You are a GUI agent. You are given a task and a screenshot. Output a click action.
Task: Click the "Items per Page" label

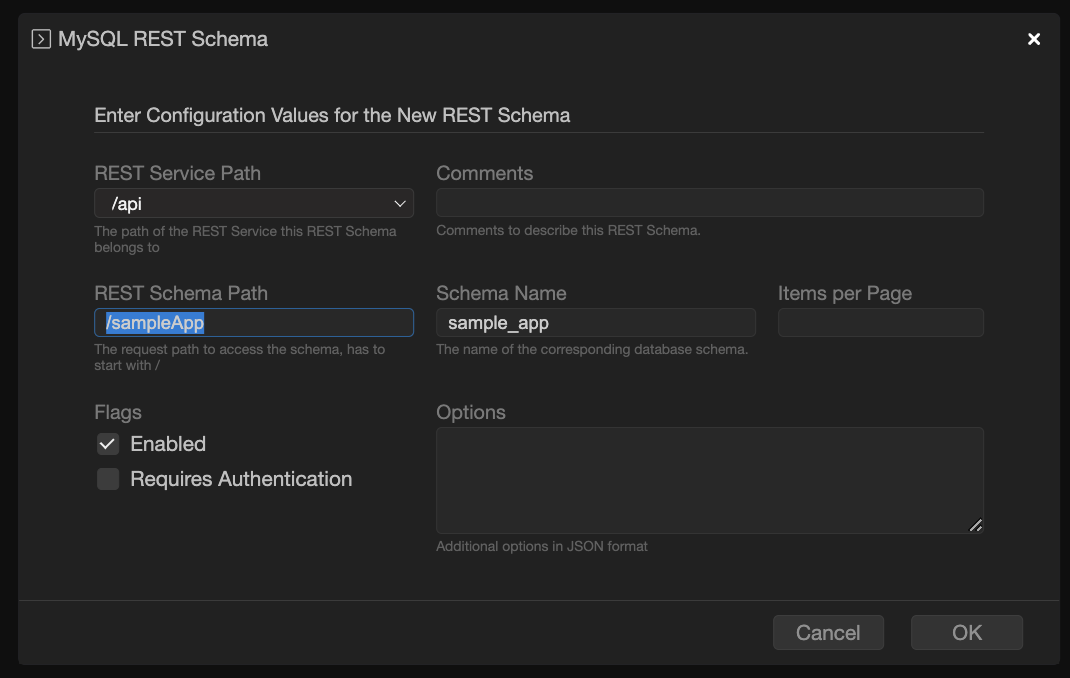[844, 293]
